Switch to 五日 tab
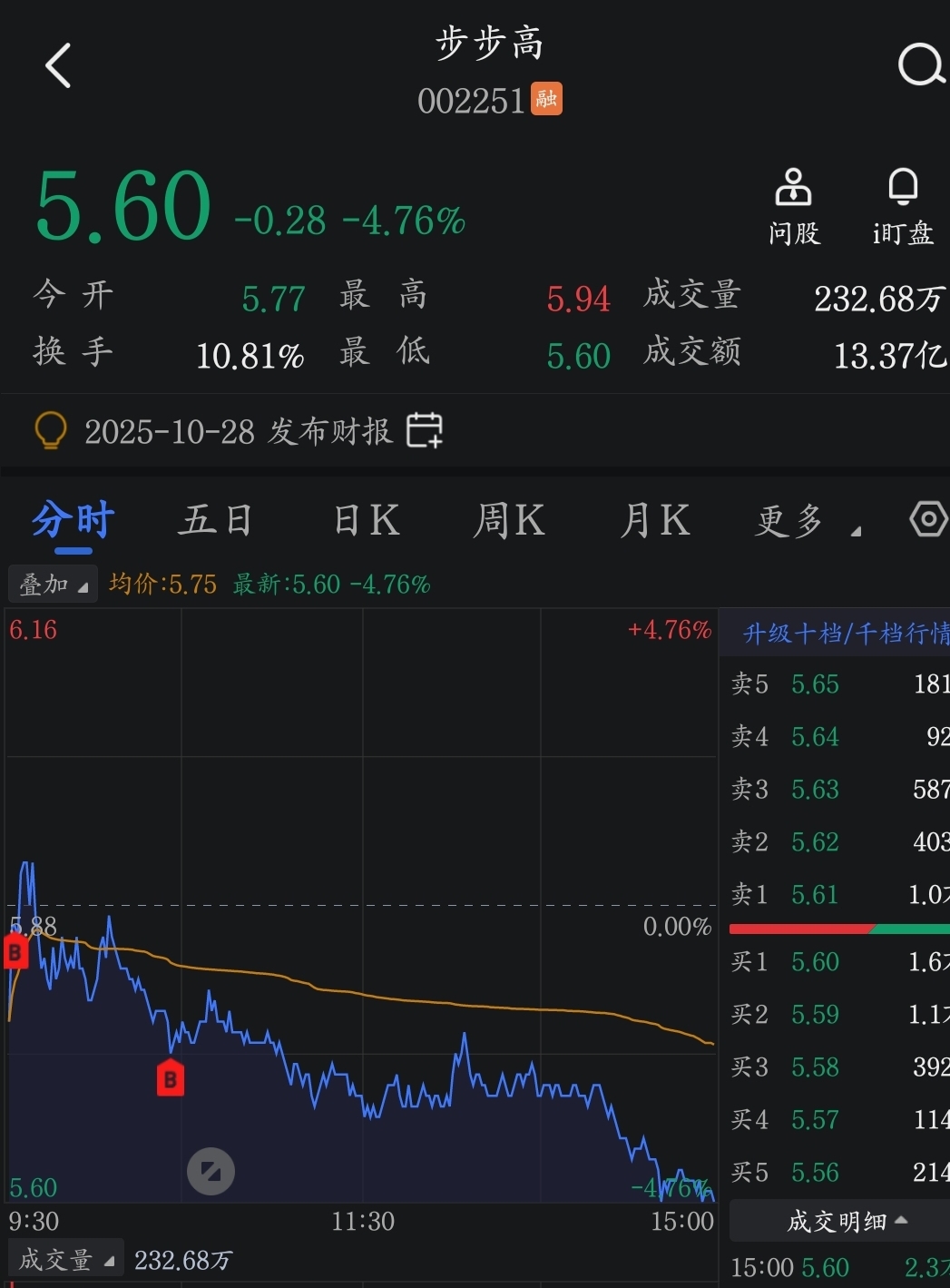 [215, 521]
